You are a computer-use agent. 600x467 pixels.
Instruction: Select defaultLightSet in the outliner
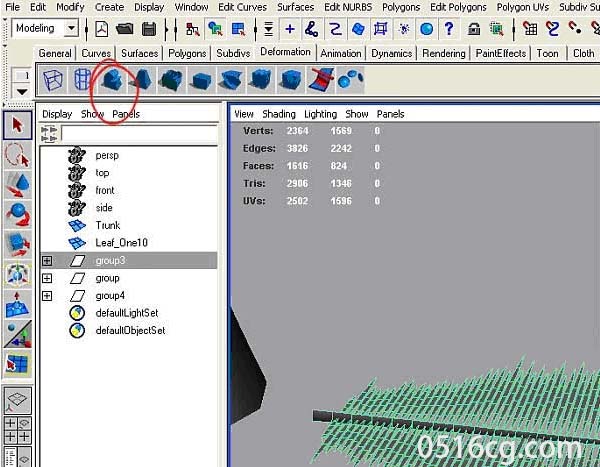[127, 313]
